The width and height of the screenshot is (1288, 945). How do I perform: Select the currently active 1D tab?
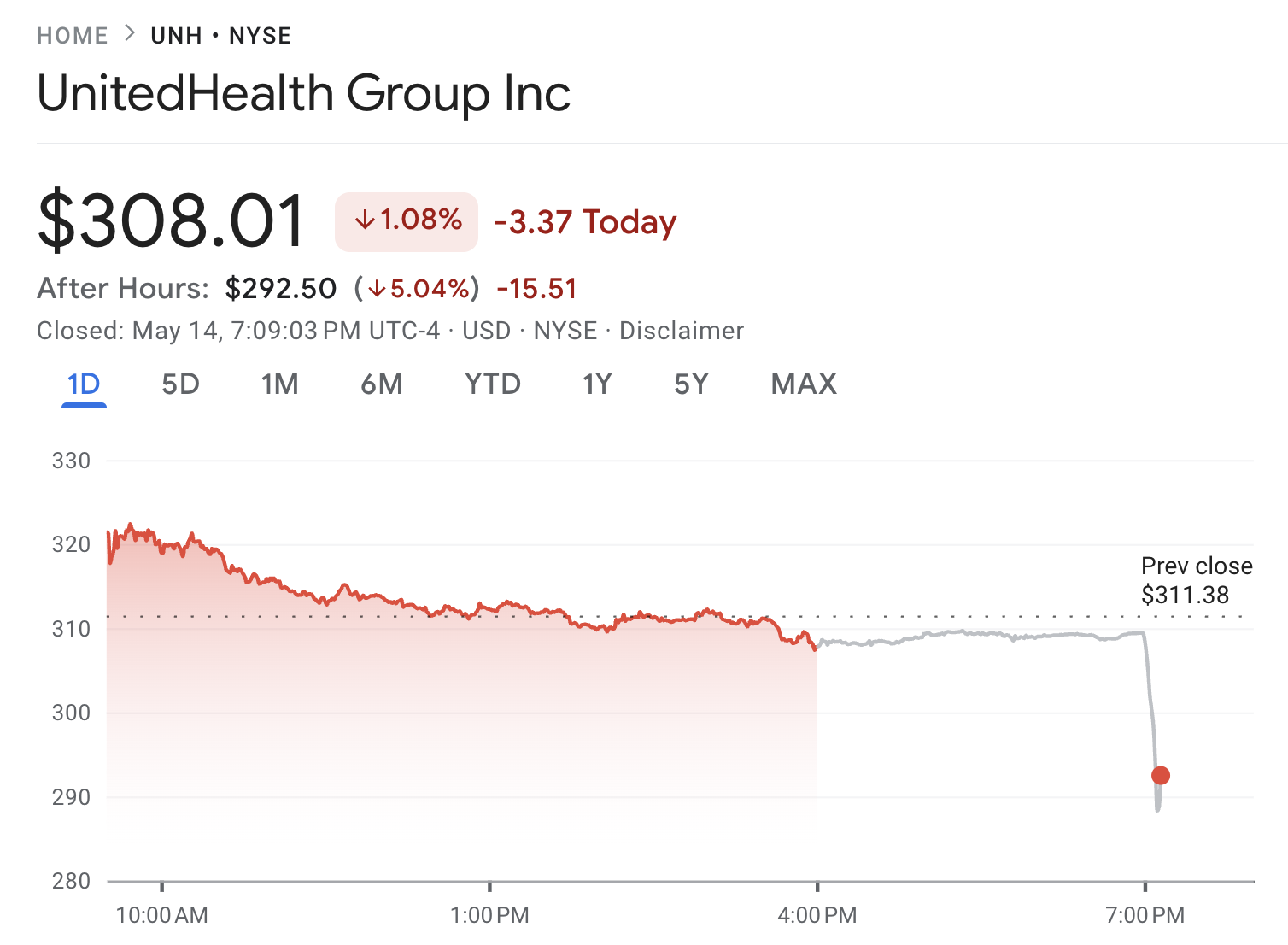pos(83,384)
